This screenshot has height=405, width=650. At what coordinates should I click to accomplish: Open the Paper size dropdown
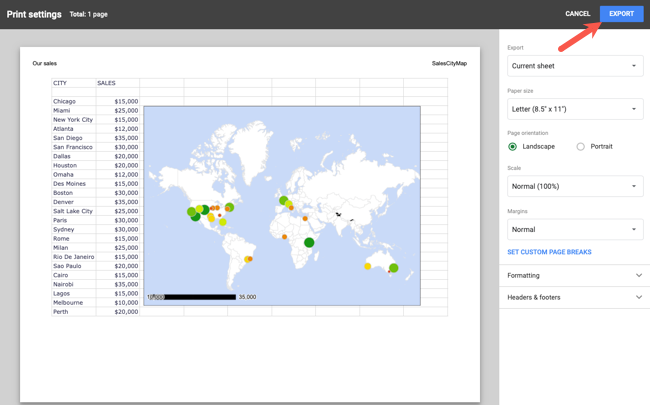point(574,109)
